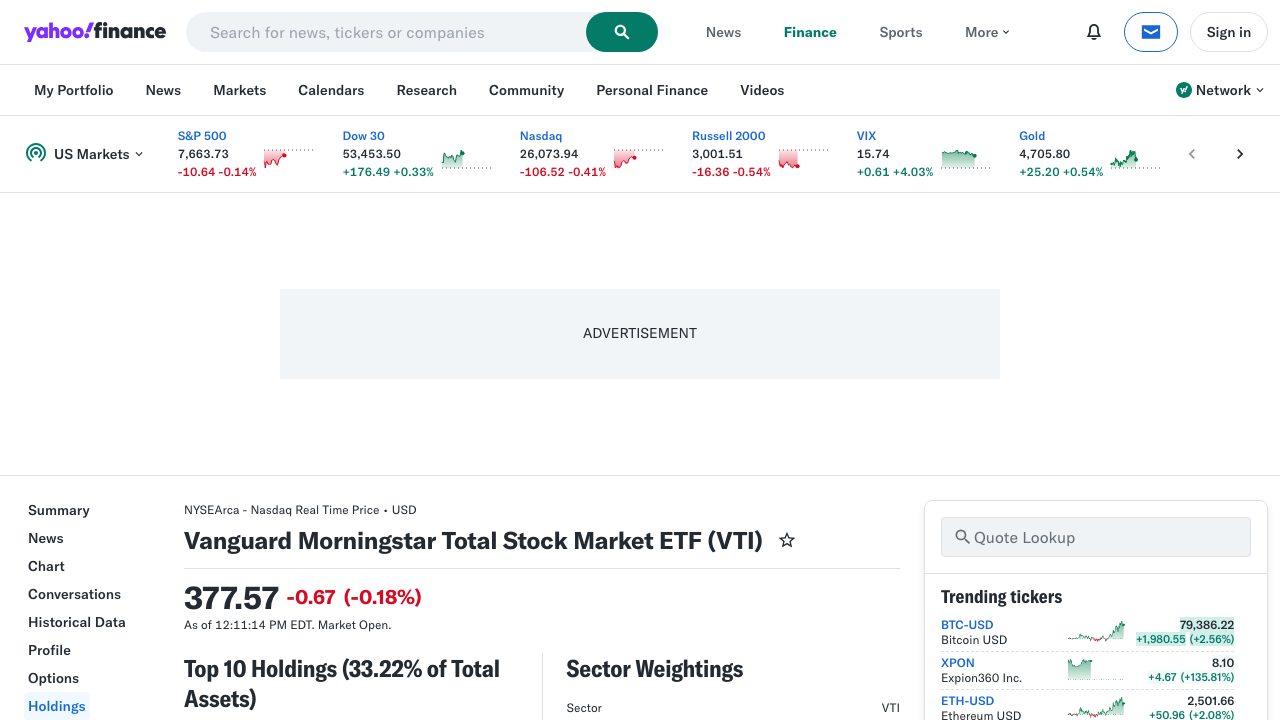The width and height of the screenshot is (1280, 720).
Task: Click the Nasdaq sparkline chart
Action: point(639,158)
